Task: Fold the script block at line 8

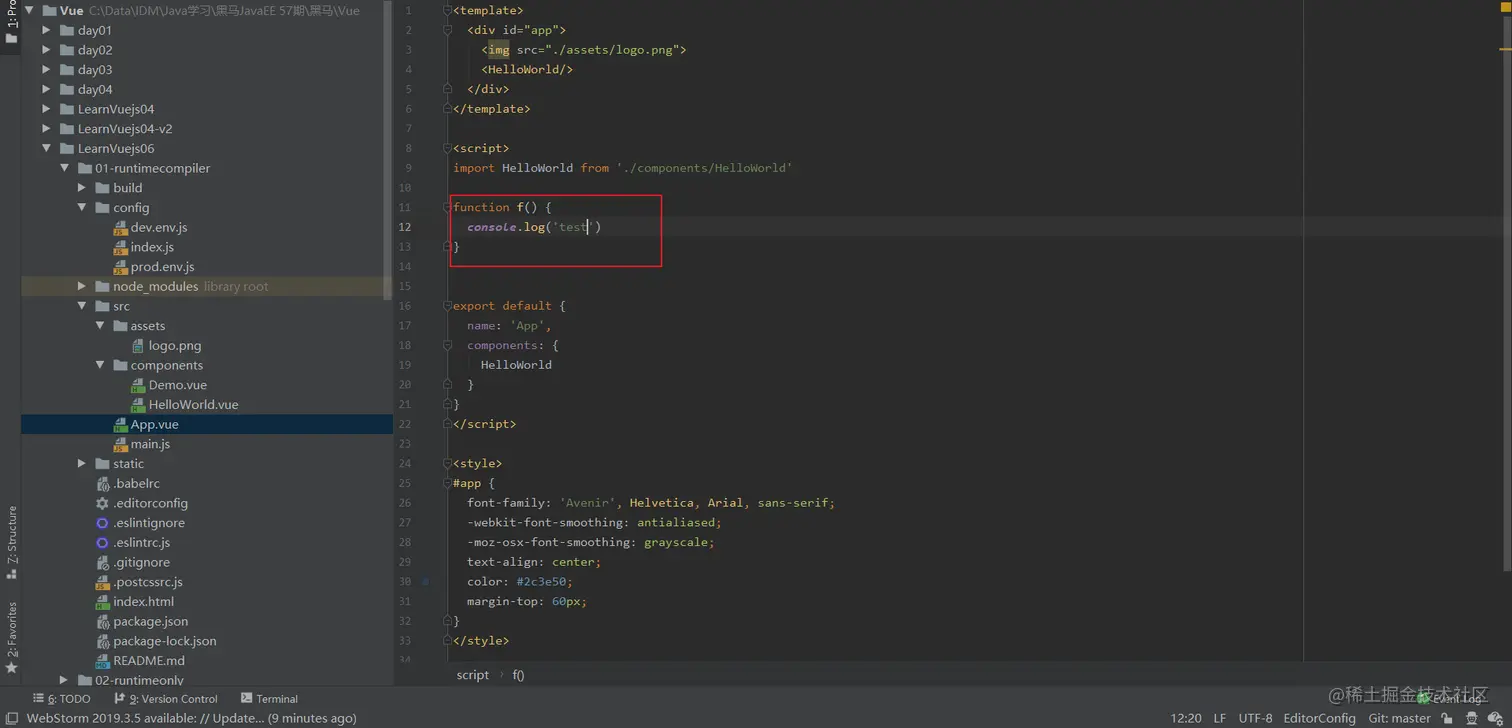Action: pyautogui.click(x=448, y=148)
